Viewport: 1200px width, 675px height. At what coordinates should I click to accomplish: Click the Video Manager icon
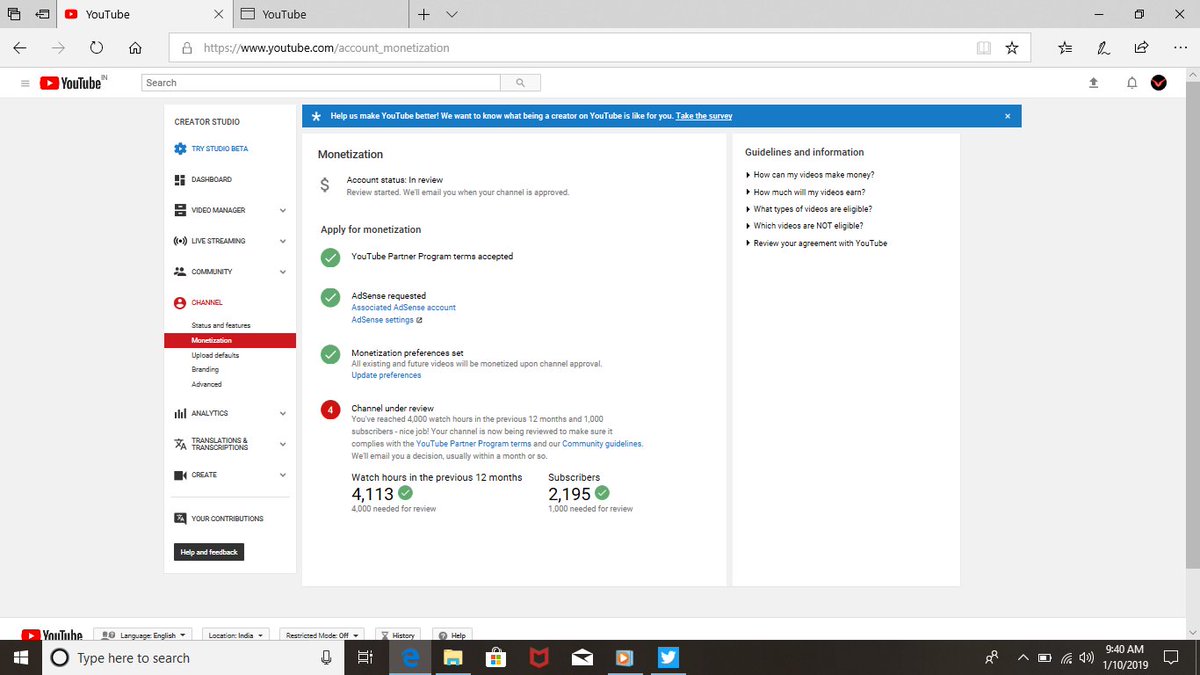pos(180,211)
